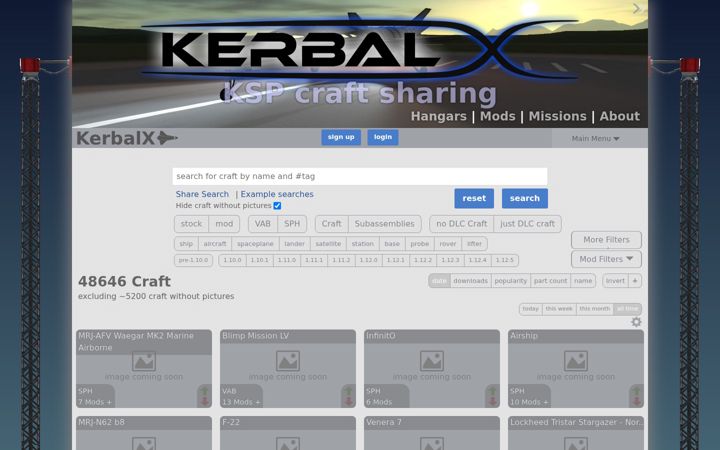Viewport: 720px width, 450px height.
Task: Select the all time range
Action: [627, 309]
